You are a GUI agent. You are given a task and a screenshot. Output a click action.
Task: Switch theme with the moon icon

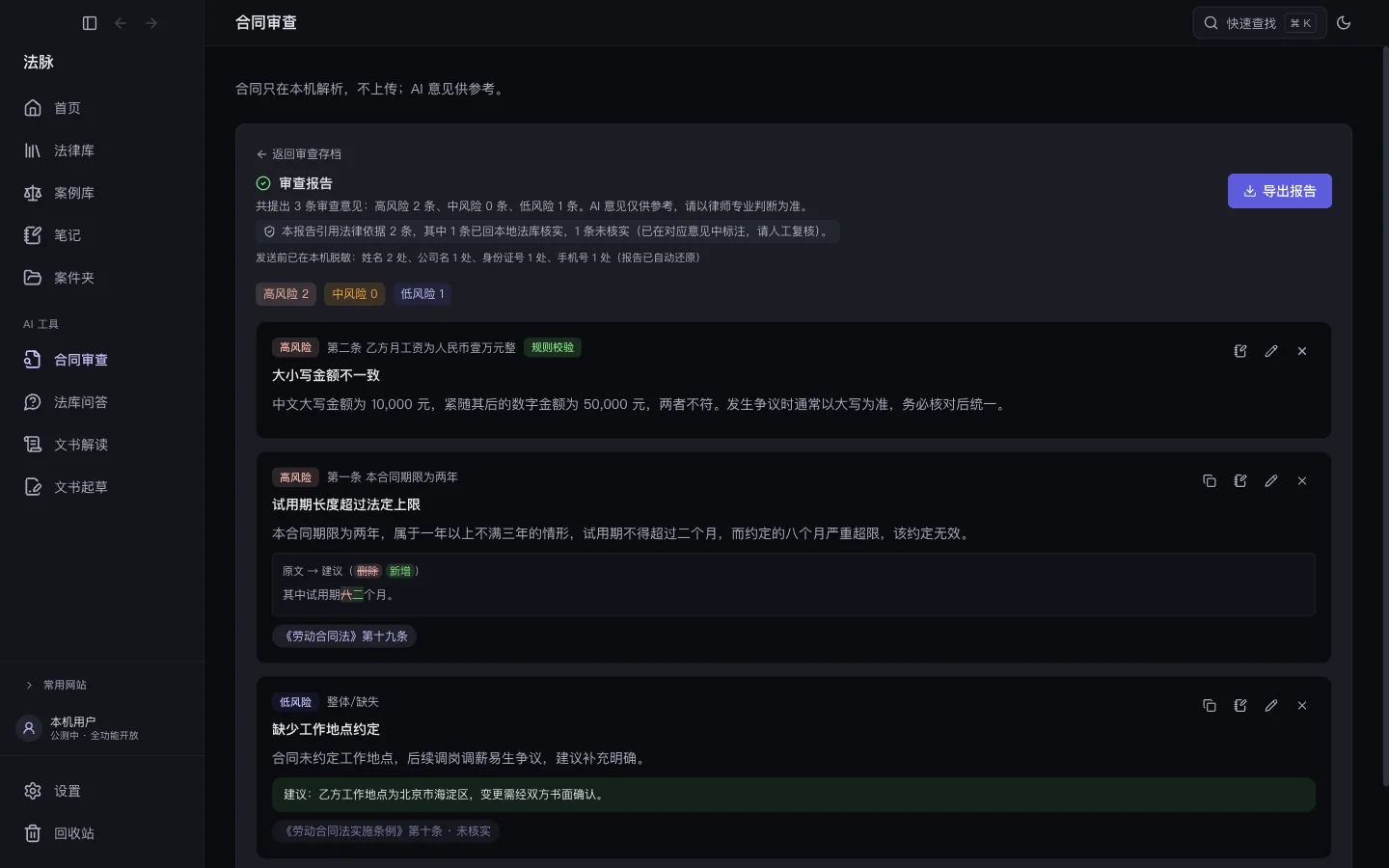pyautogui.click(x=1344, y=23)
